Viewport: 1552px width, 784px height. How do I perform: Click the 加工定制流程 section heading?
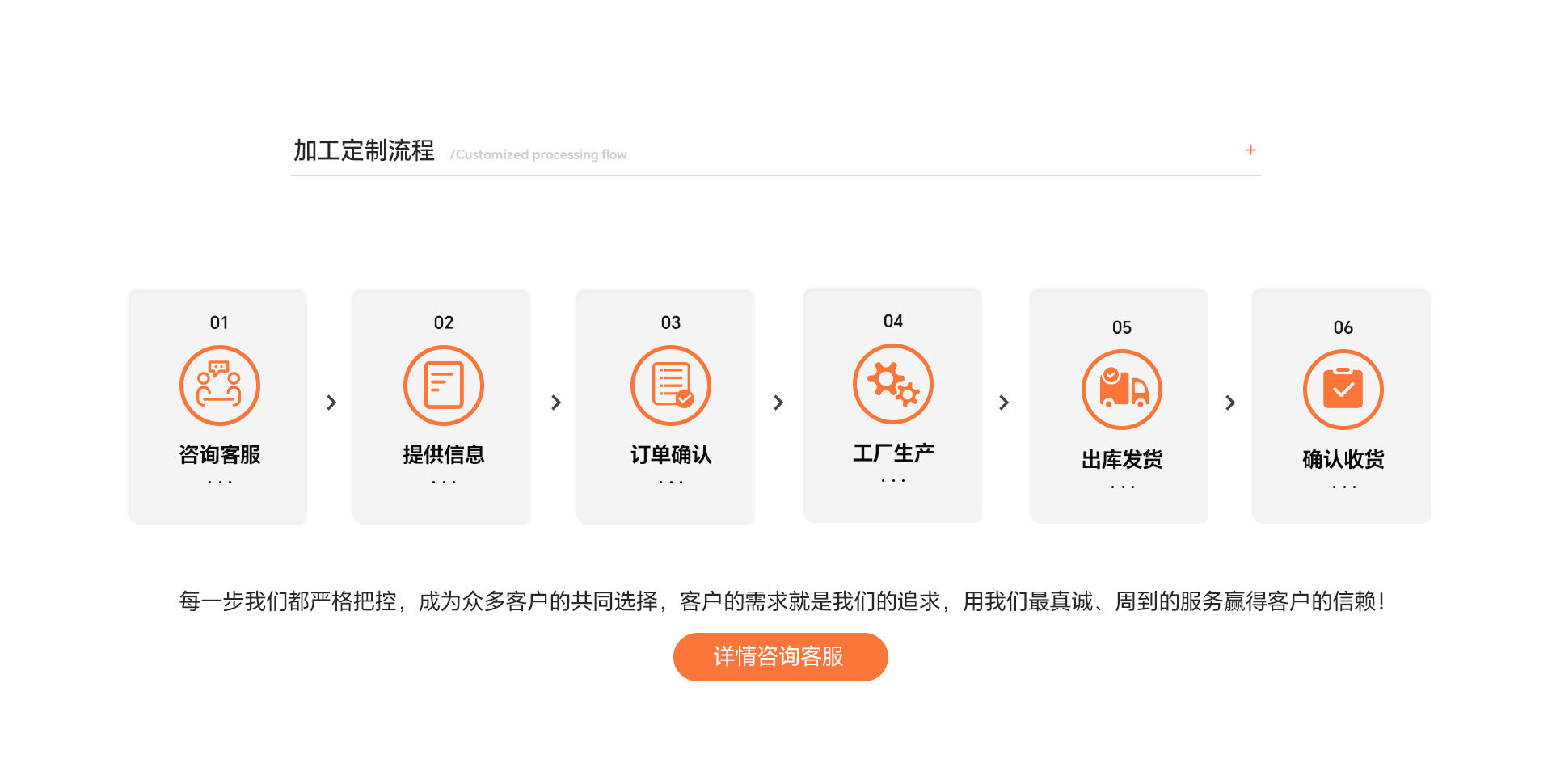click(x=364, y=151)
